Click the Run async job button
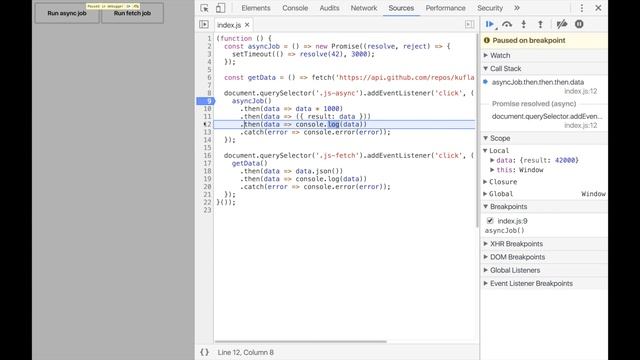This screenshot has width=640, height=360. point(67,13)
